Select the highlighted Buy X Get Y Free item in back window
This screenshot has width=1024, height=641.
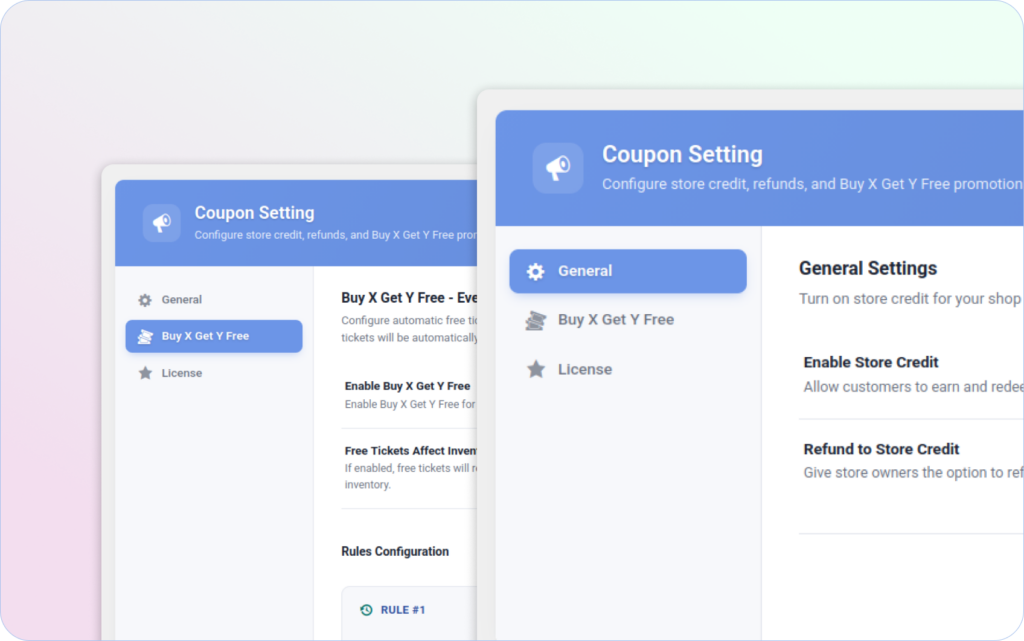point(214,336)
